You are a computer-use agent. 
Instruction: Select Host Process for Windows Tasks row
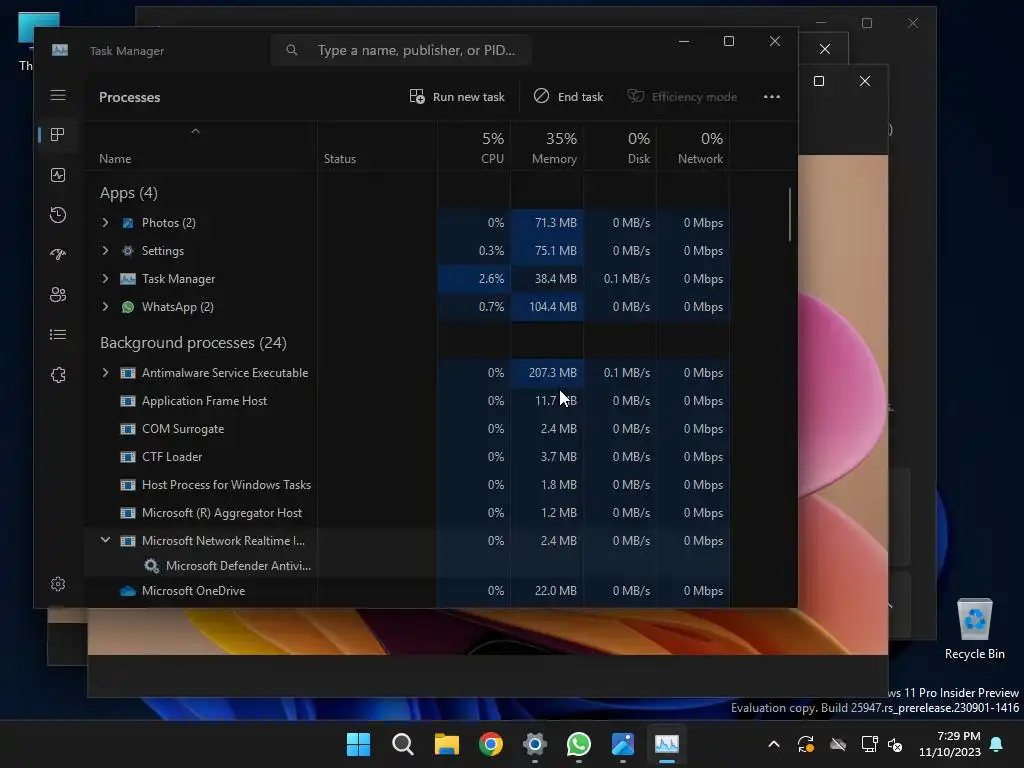(408, 485)
